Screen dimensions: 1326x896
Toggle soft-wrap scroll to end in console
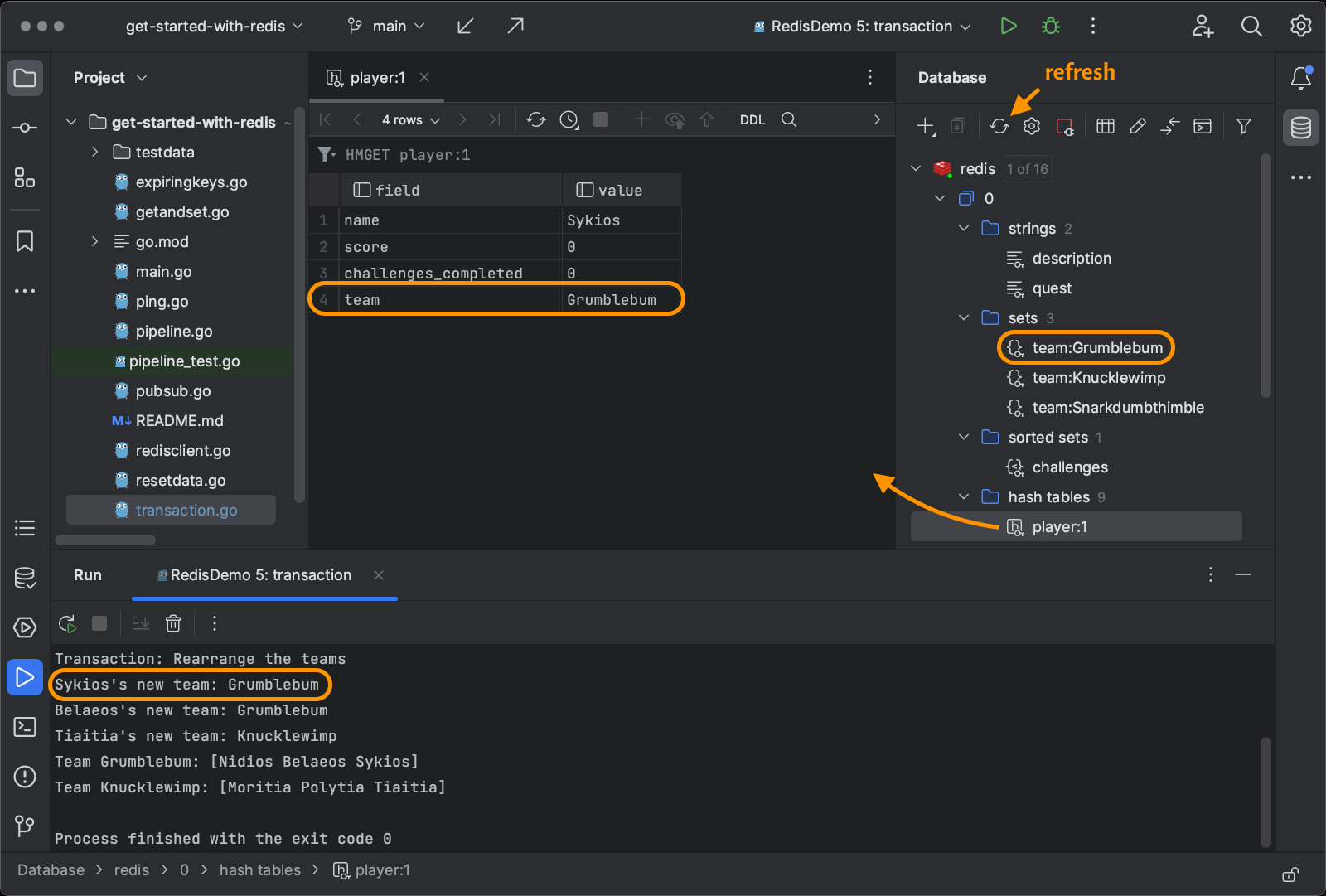coord(141,623)
